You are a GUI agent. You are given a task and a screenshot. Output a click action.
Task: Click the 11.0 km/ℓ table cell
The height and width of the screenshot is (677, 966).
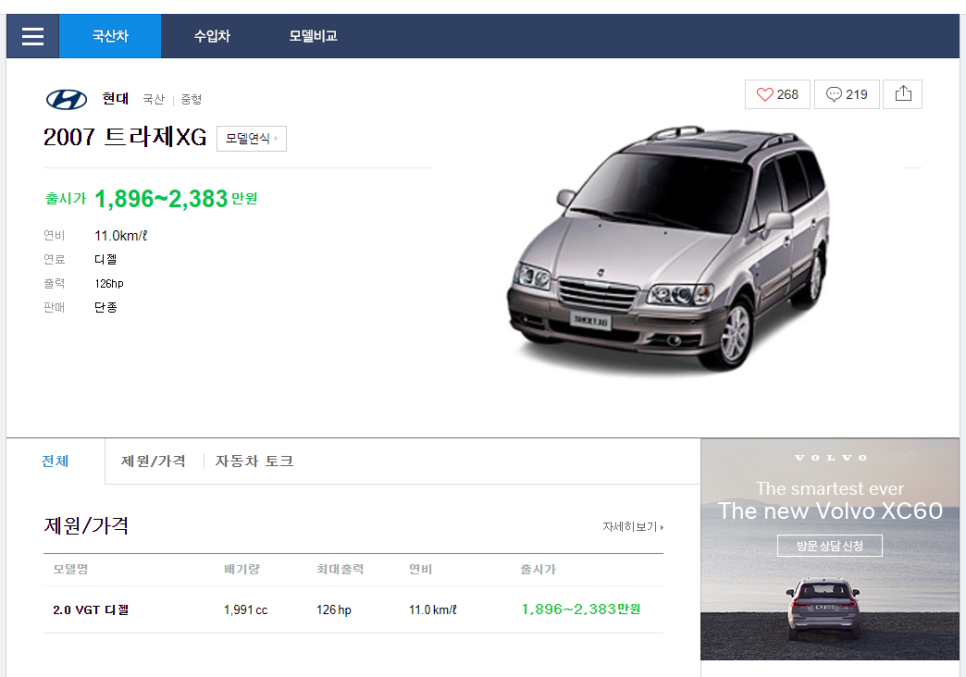pyautogui.click(x=433, y=610)
